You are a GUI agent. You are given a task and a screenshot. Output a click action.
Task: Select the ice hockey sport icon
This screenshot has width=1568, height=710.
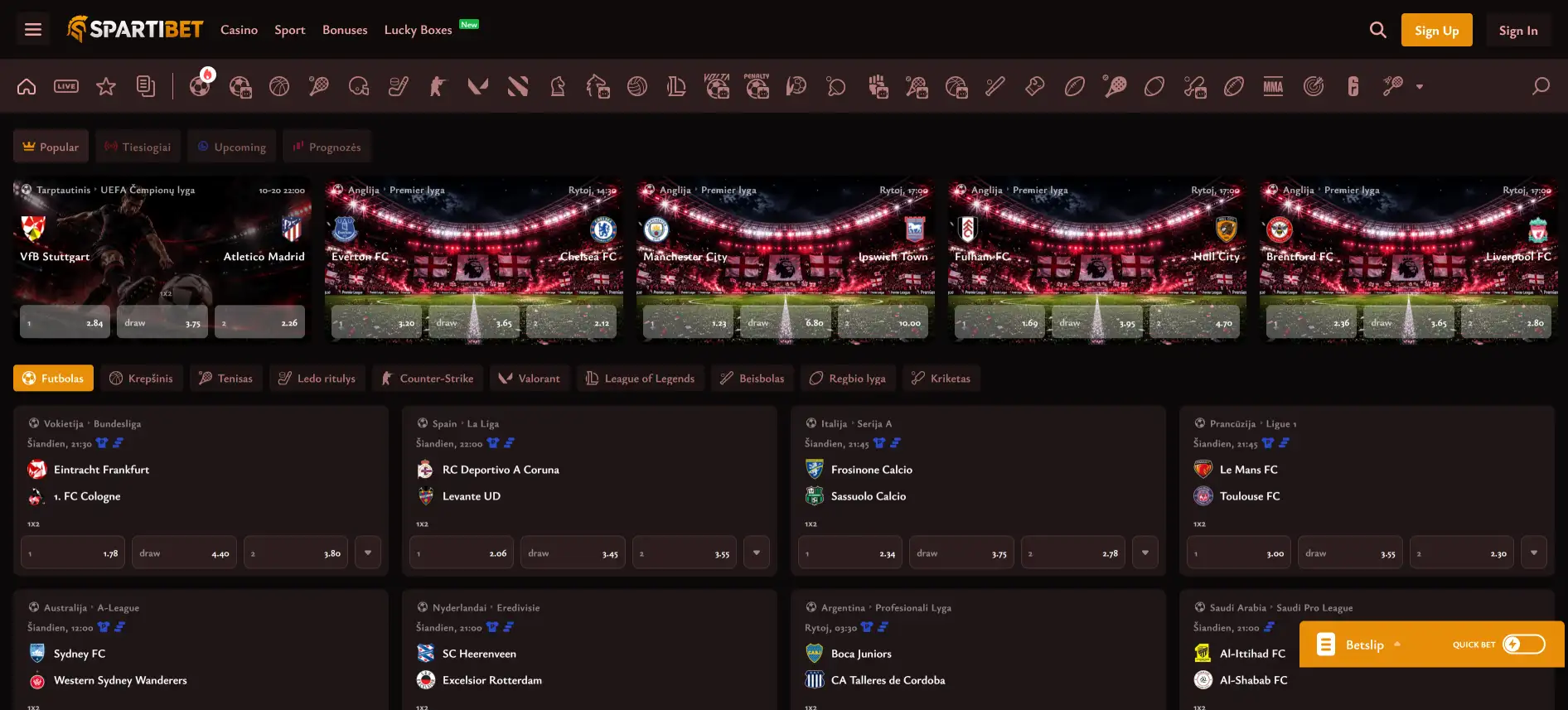coord(399,86)
